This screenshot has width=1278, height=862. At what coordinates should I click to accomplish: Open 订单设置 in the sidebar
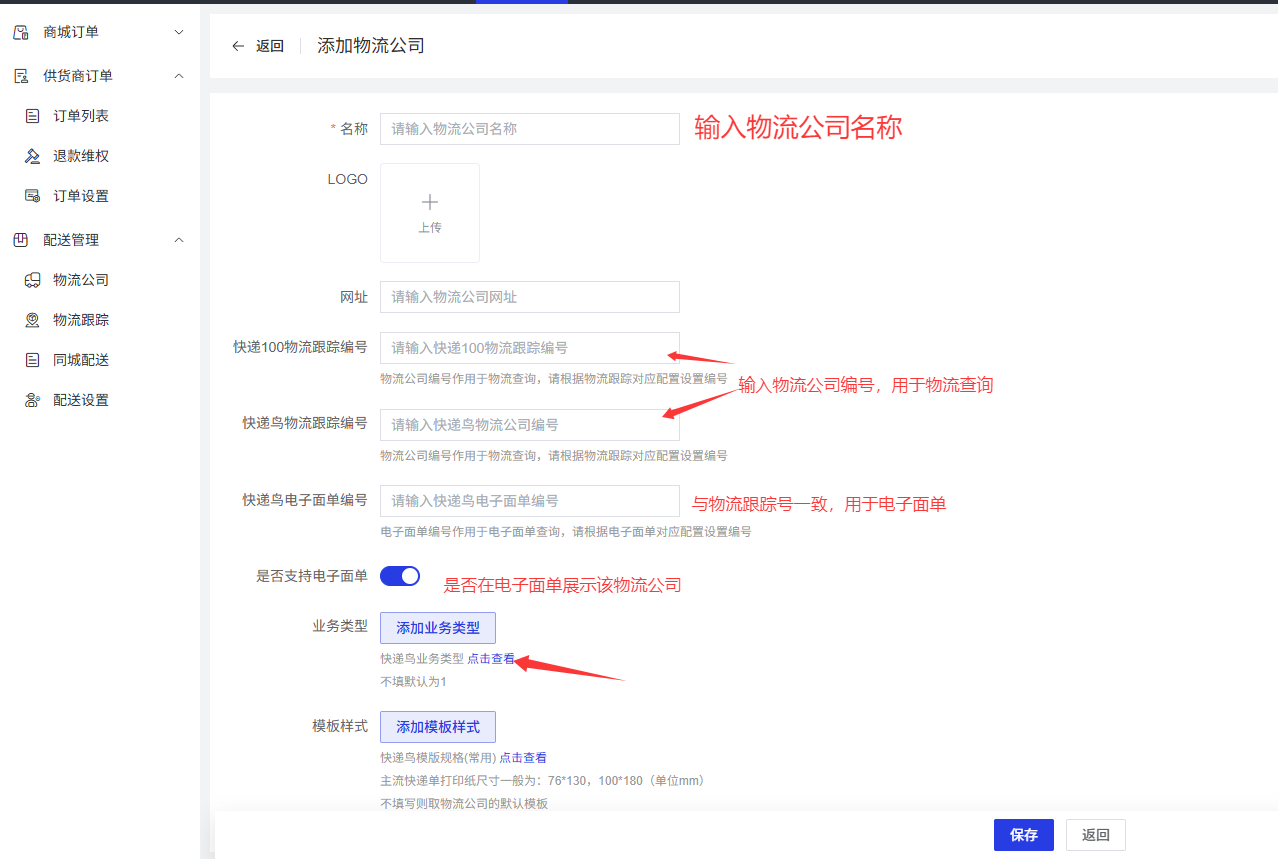[x=81, y=196]
